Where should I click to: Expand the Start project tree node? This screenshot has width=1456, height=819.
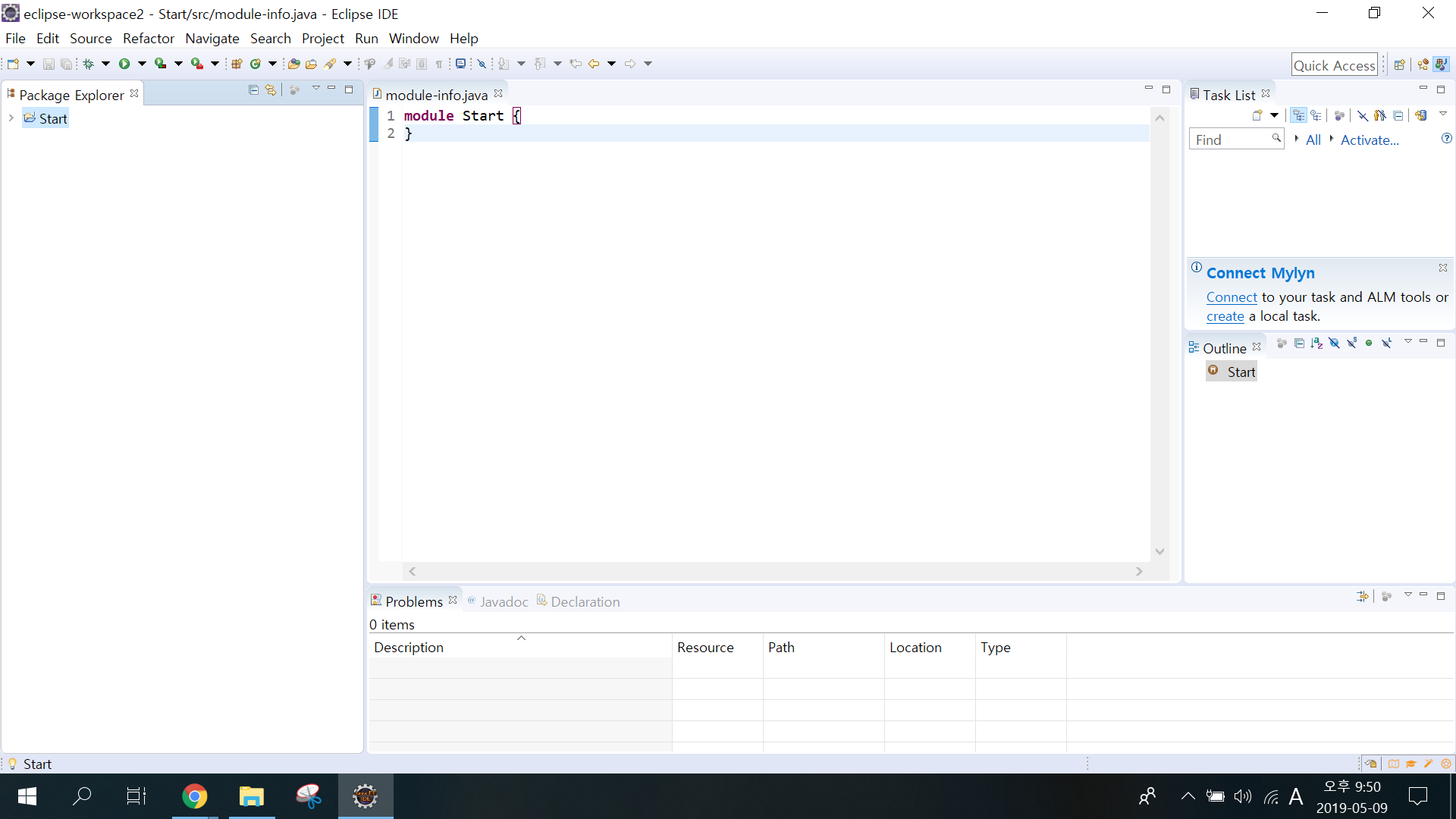11,118
